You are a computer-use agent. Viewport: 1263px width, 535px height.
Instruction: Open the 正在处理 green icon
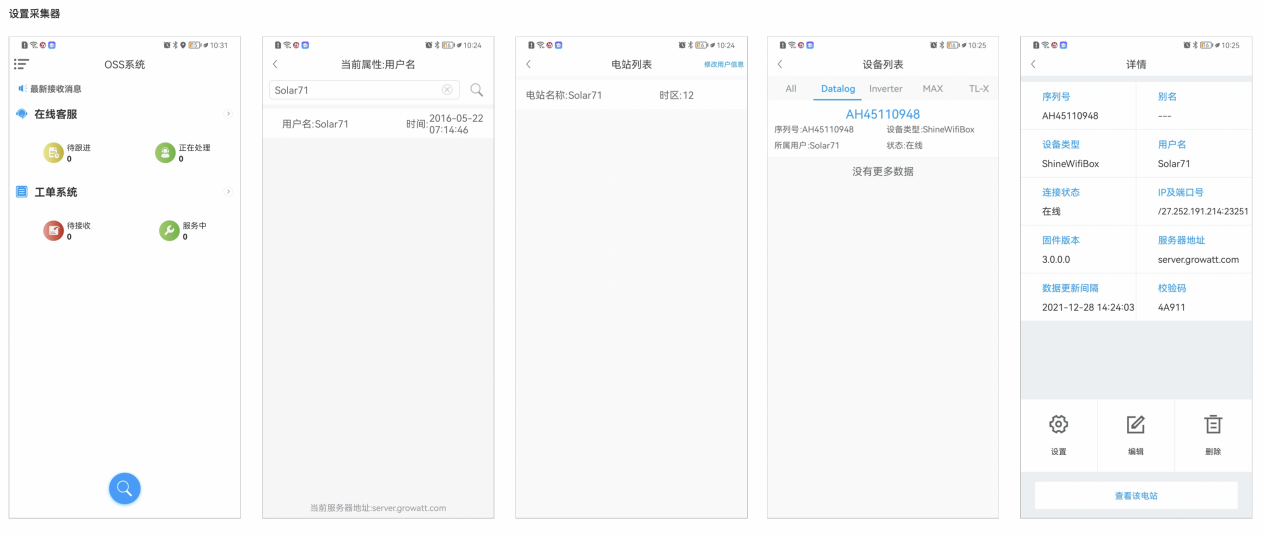[x=165, y=152]
